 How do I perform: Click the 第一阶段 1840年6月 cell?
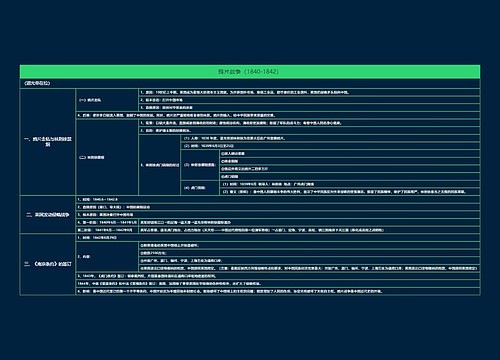click(x=107, y=222)
